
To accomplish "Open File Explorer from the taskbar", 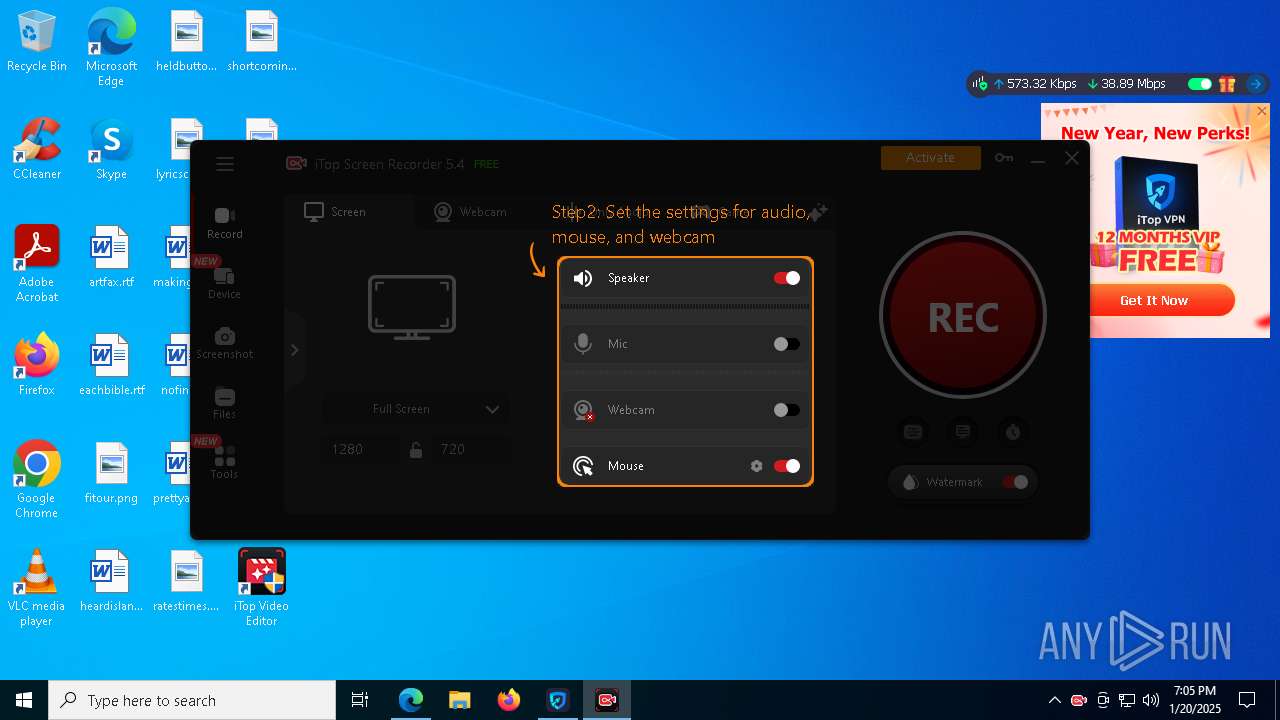I will (459, 700).
